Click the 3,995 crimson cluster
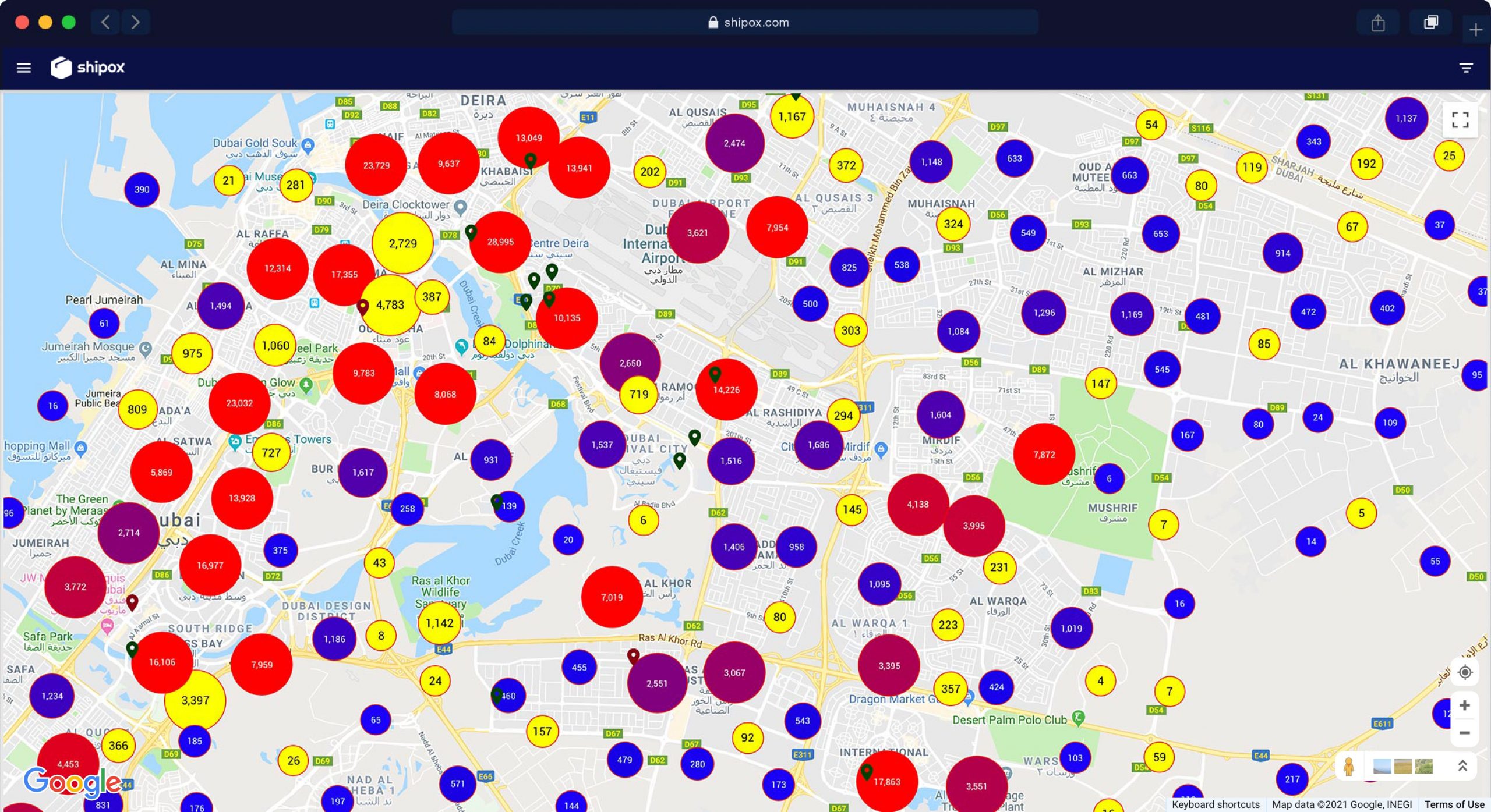The image size is (1491, 812). pos(974,526)
